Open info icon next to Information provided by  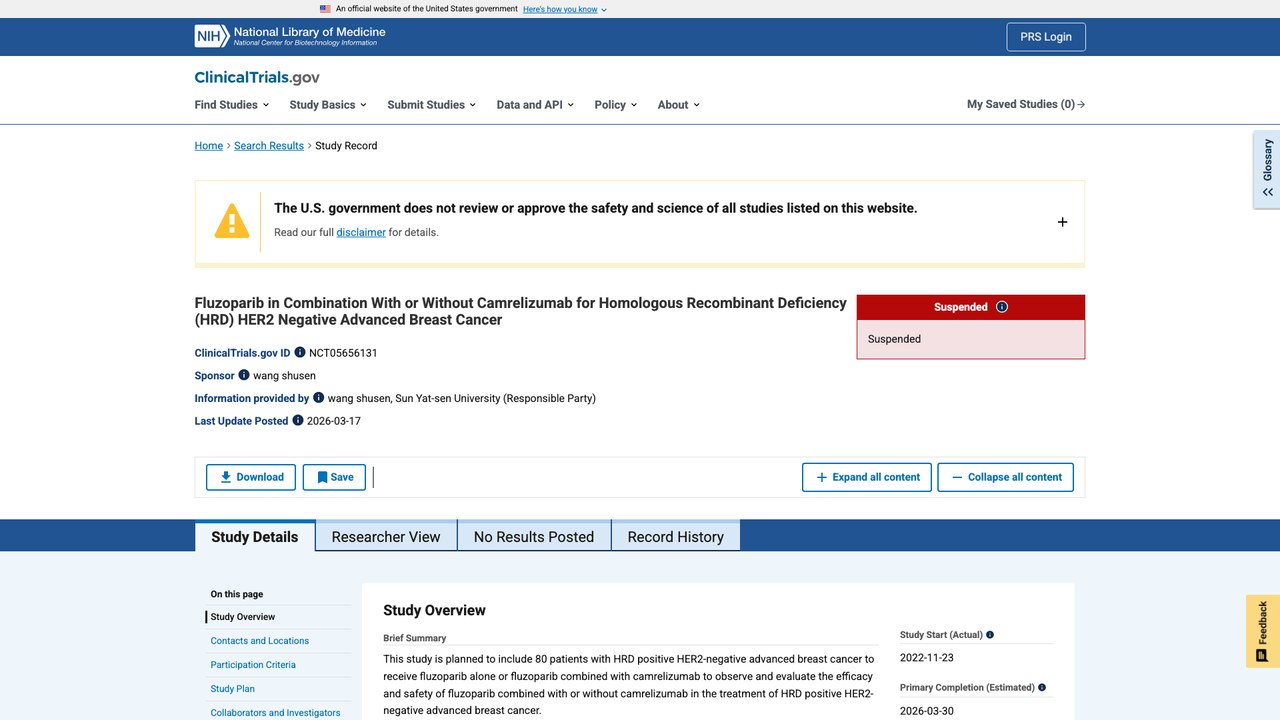point(319,398)
